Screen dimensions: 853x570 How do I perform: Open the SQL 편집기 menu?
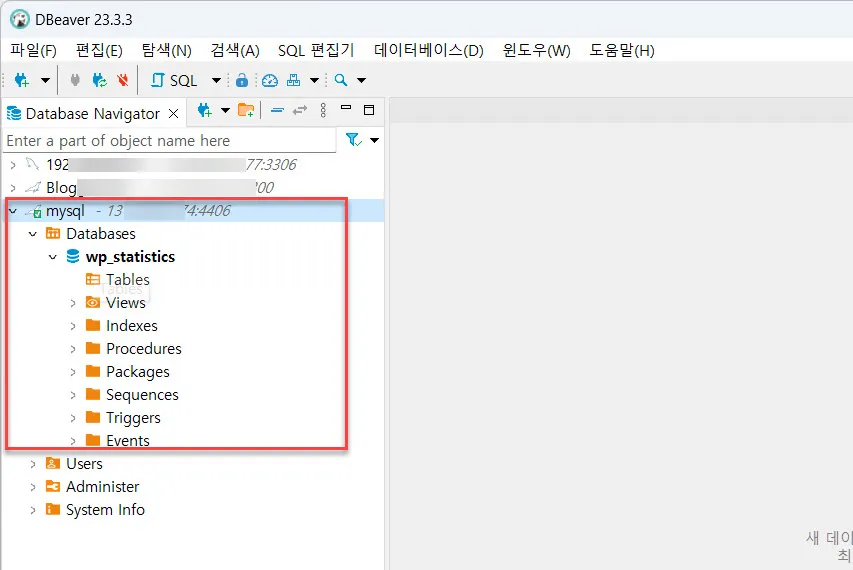click(x=316, y=51)
